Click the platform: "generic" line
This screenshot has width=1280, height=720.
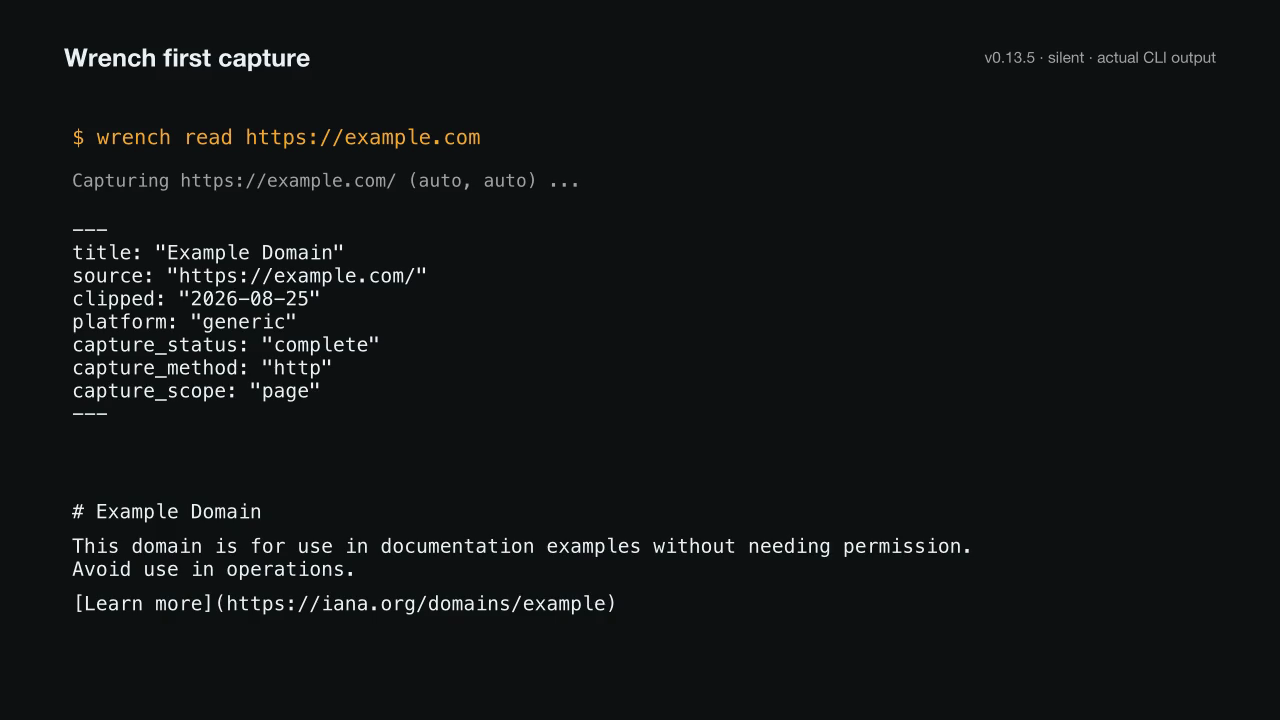click(x=184, y=322)
